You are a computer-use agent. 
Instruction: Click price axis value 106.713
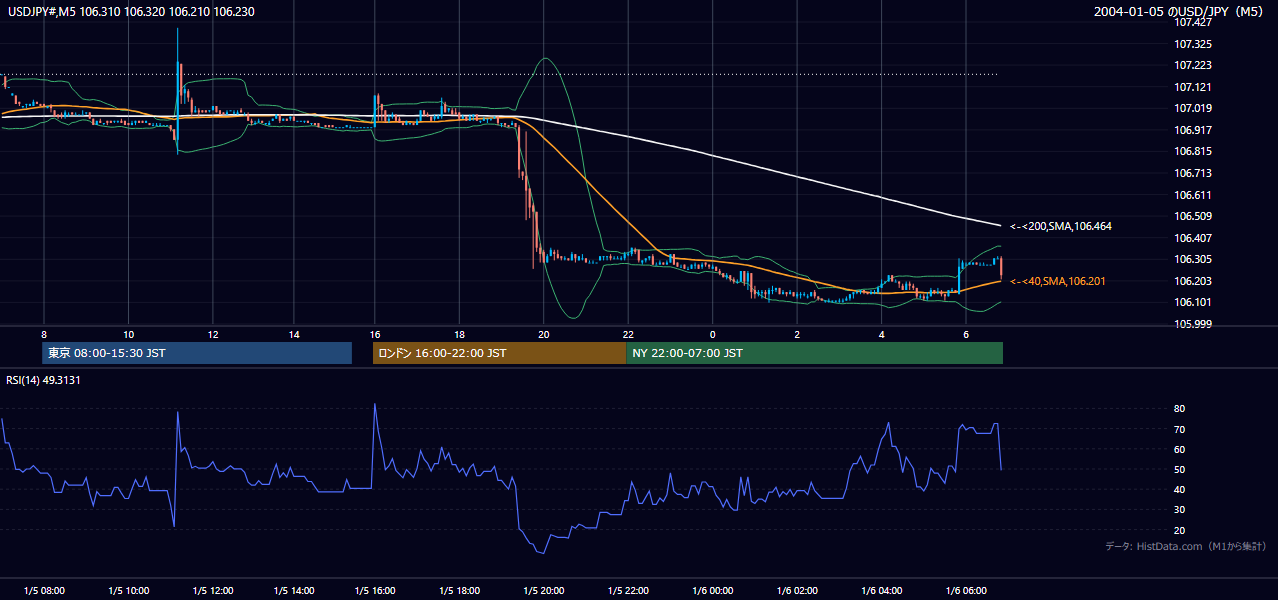(1194, 173)
